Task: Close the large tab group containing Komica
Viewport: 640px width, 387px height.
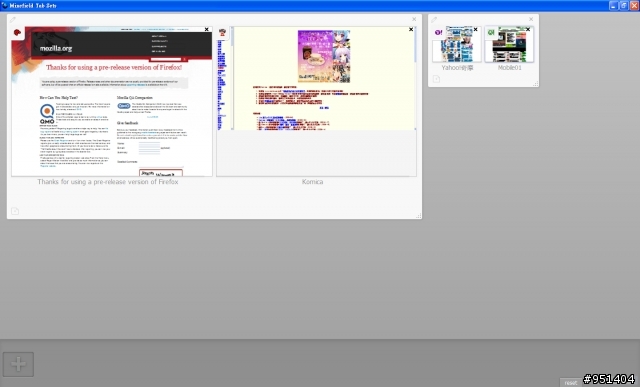Action: [x=414, y=19]
